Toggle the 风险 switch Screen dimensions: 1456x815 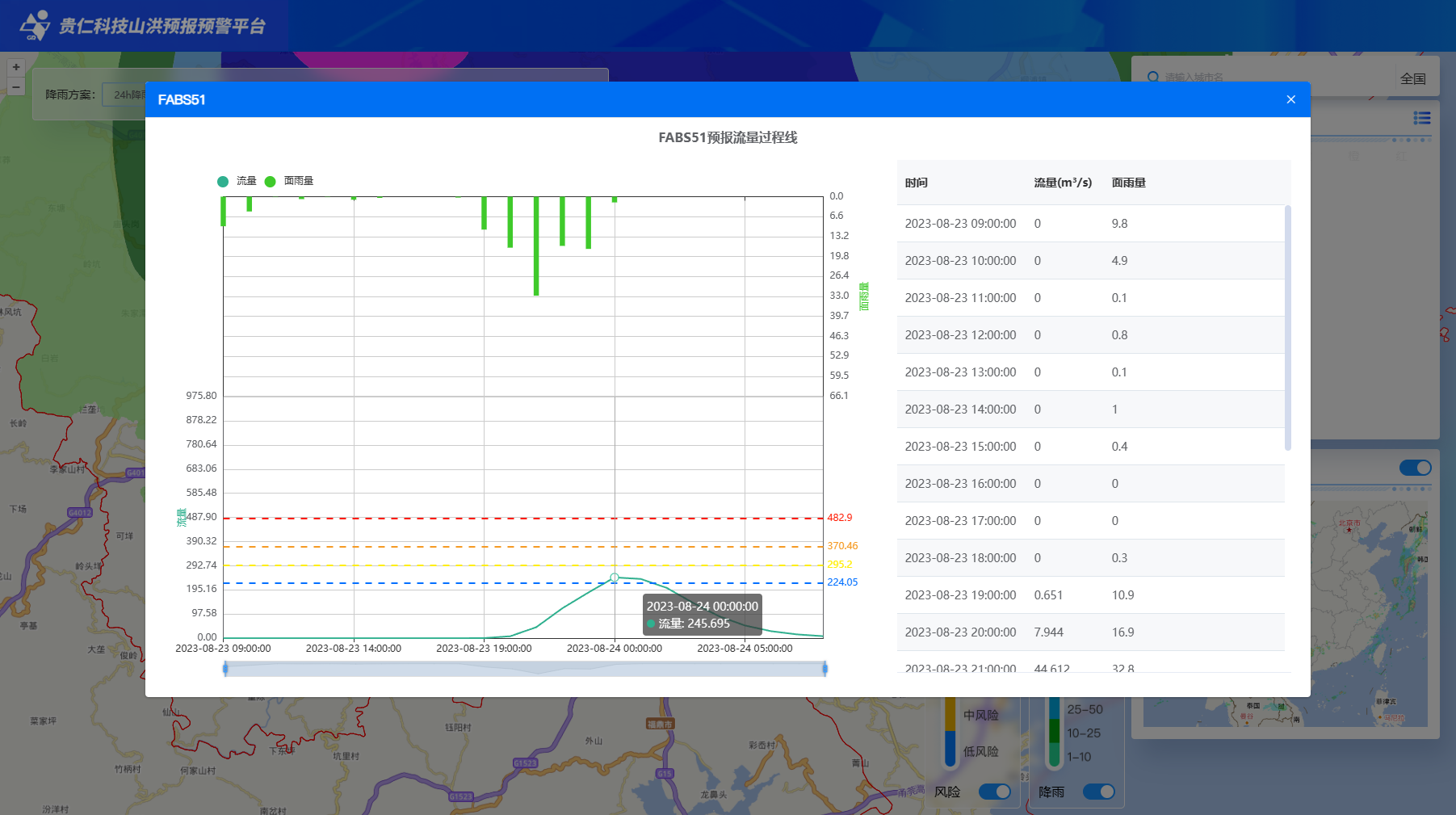[995, 792]
